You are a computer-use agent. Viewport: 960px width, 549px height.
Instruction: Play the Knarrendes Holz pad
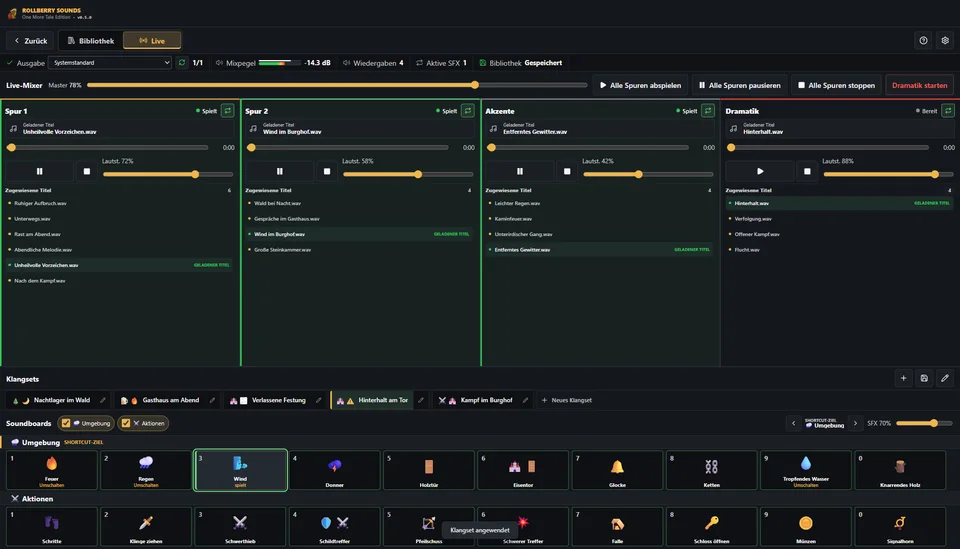click(900, 470)
